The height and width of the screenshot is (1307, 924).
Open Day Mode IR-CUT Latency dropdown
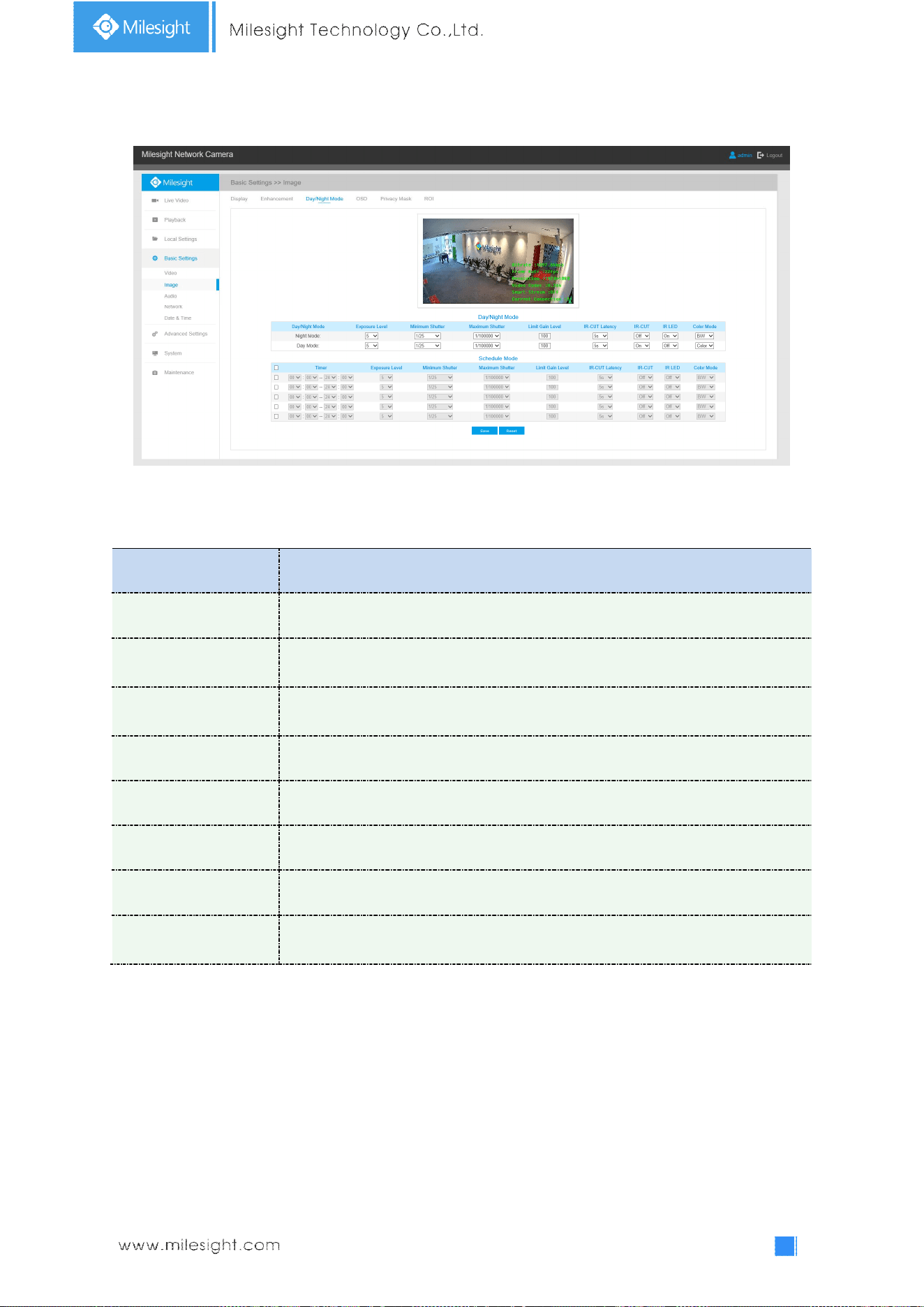point(600,346)
